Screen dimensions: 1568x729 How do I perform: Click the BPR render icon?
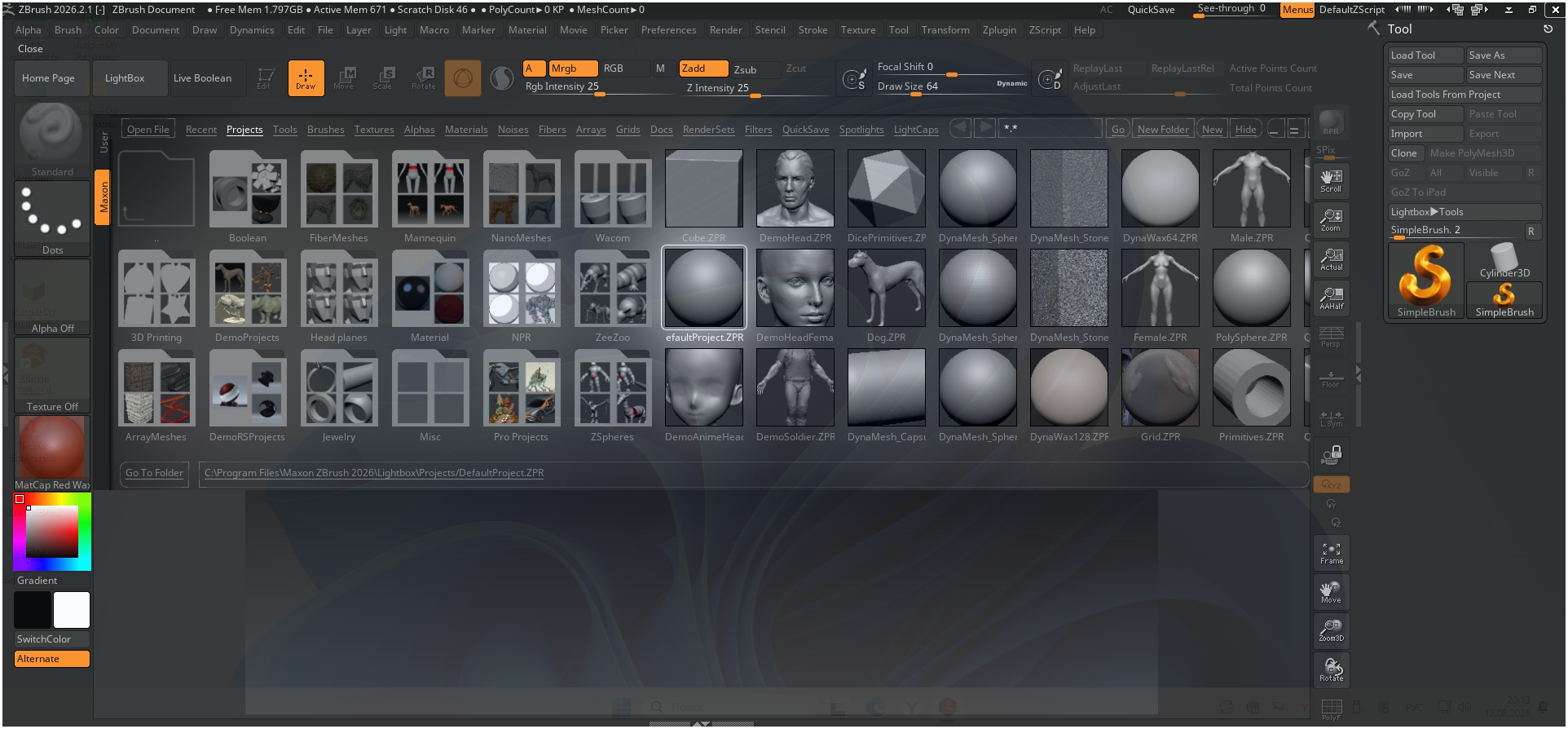(x=1331, y=122)
